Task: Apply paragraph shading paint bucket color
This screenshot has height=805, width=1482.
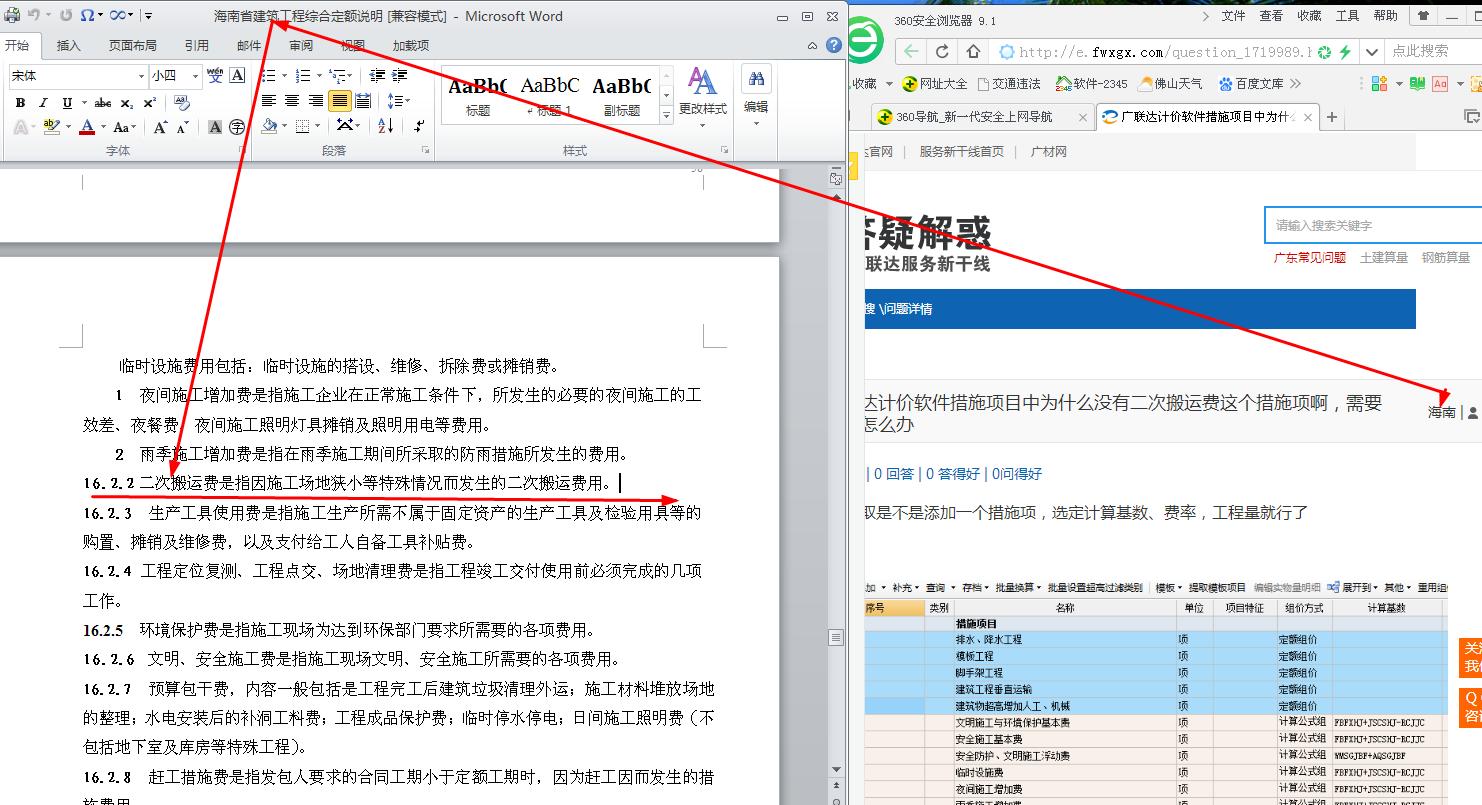Action: tap(269, 125)
